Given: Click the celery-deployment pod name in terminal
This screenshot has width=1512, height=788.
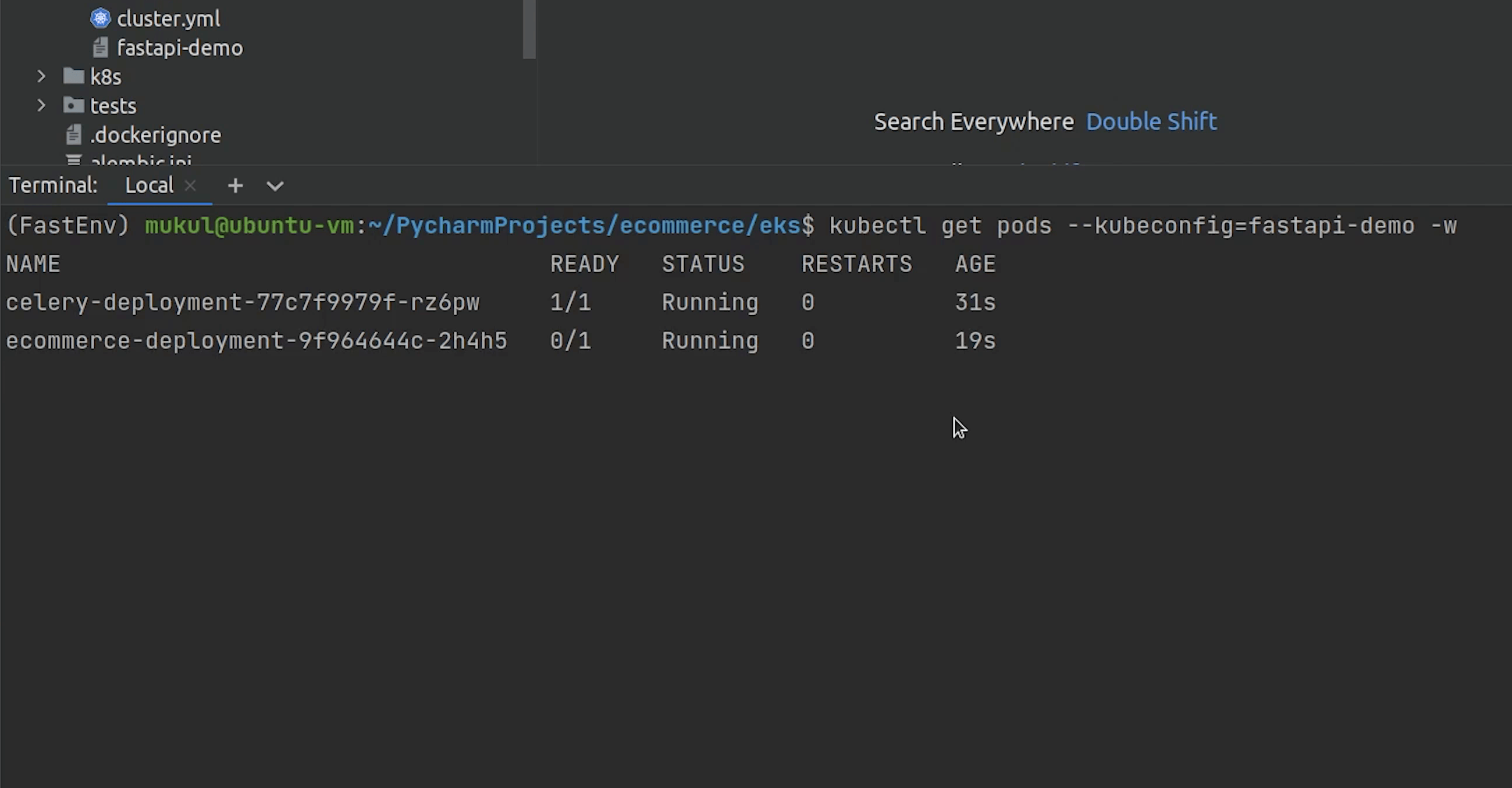Looking at the screenshot, I should [x=243, y=303].
